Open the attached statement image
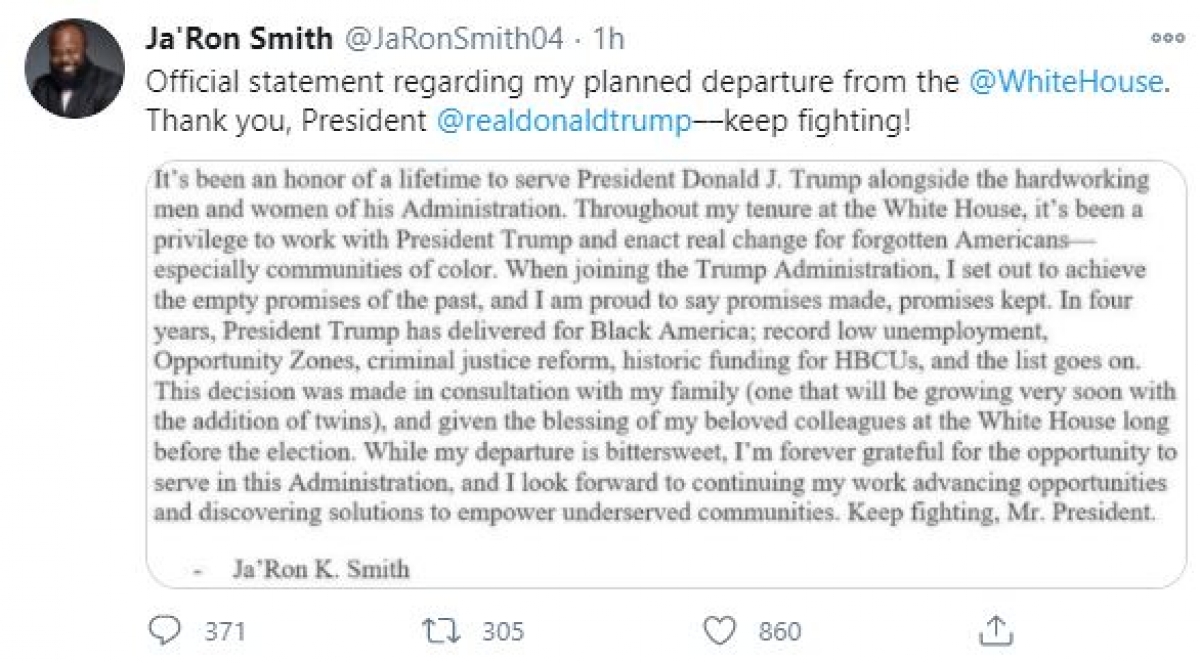Image resolution: width=1200 pixels, height=663 pixels. (x=666, y=374)
